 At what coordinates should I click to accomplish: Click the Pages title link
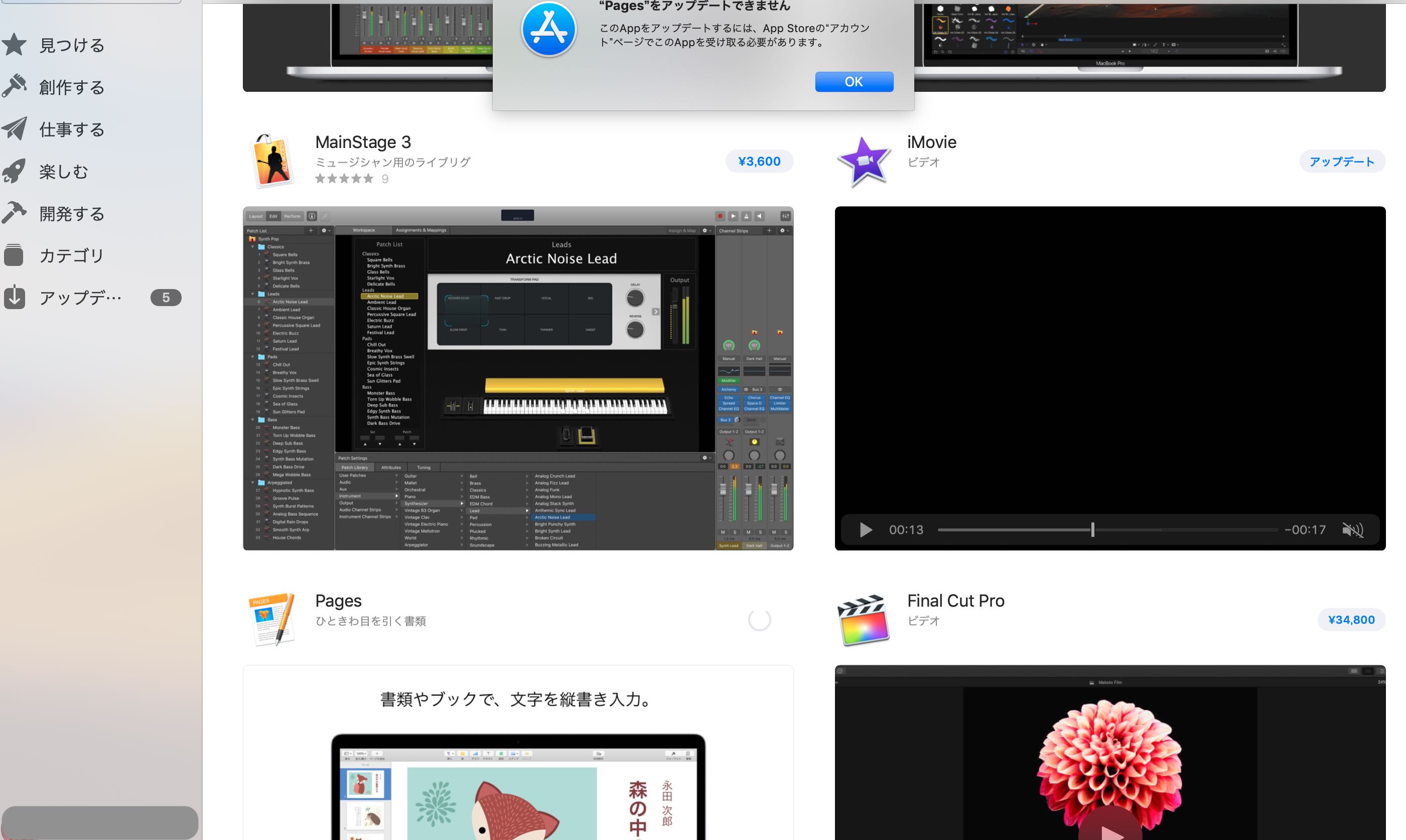click(x=338, y=601)
